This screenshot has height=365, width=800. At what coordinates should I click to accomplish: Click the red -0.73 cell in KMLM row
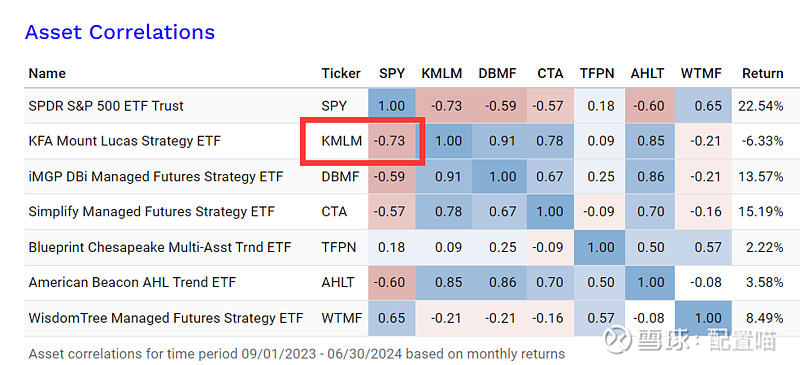tap(392, 141)
